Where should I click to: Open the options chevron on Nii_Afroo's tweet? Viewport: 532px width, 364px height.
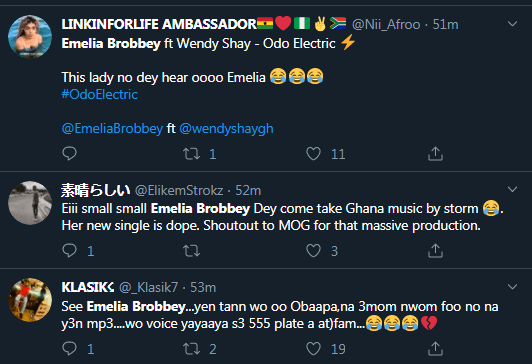512,24
